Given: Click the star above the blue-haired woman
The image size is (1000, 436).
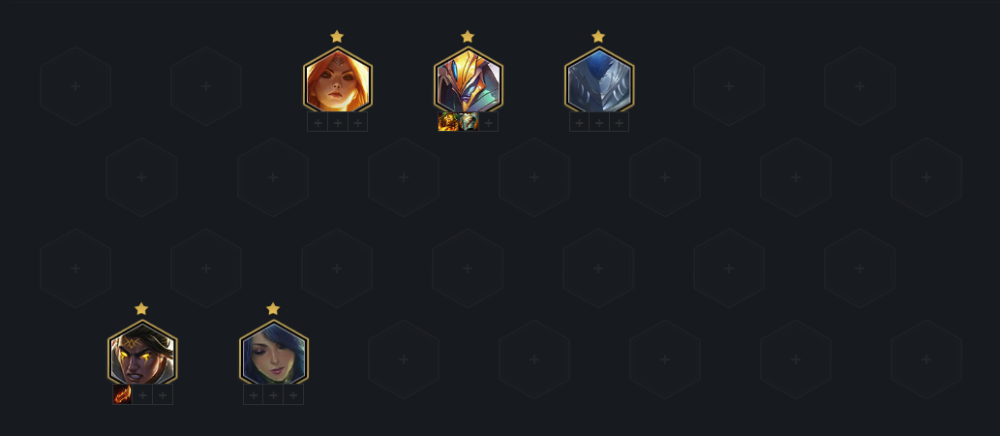Looking at the screenshot, I should (273, 309).
